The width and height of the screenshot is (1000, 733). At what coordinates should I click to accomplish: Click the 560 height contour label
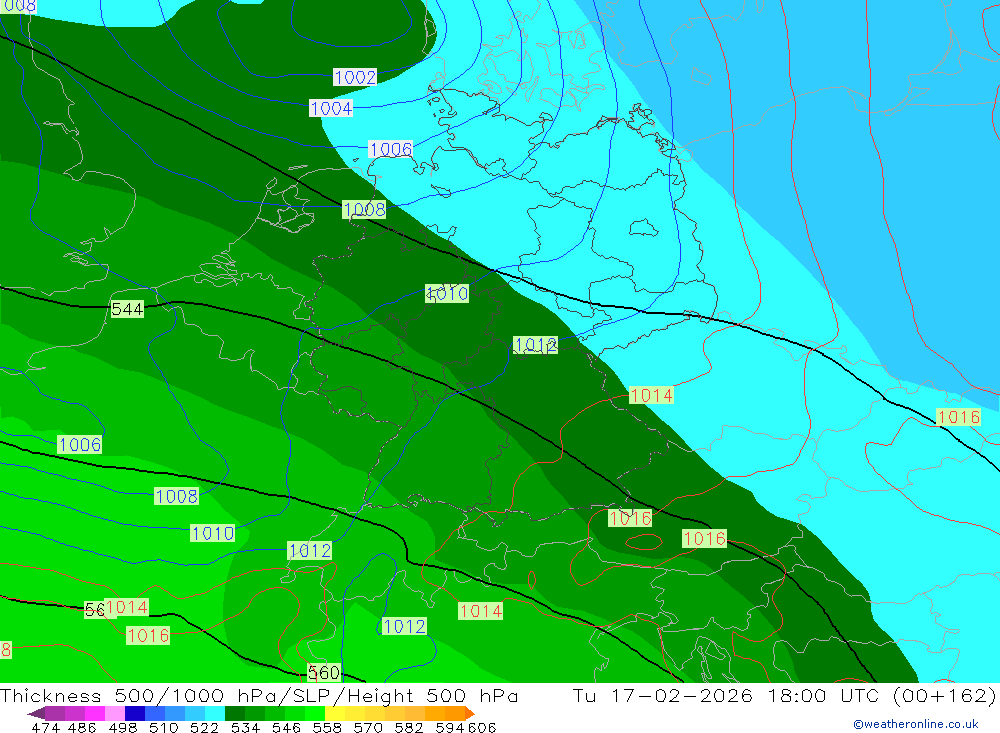click(x=323, y=672)
